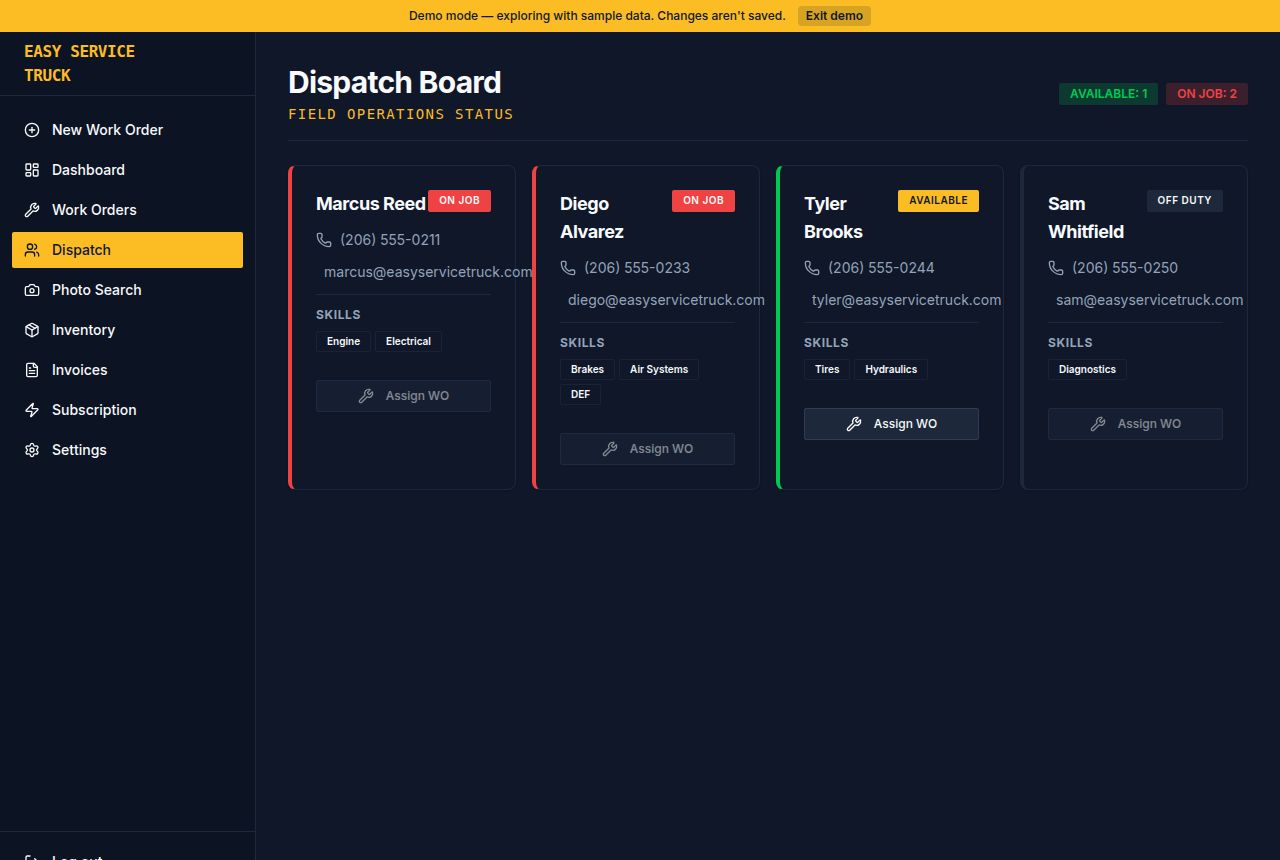
Task: Click the On Job: 2 counter badge
Action: pos(1207,94)
